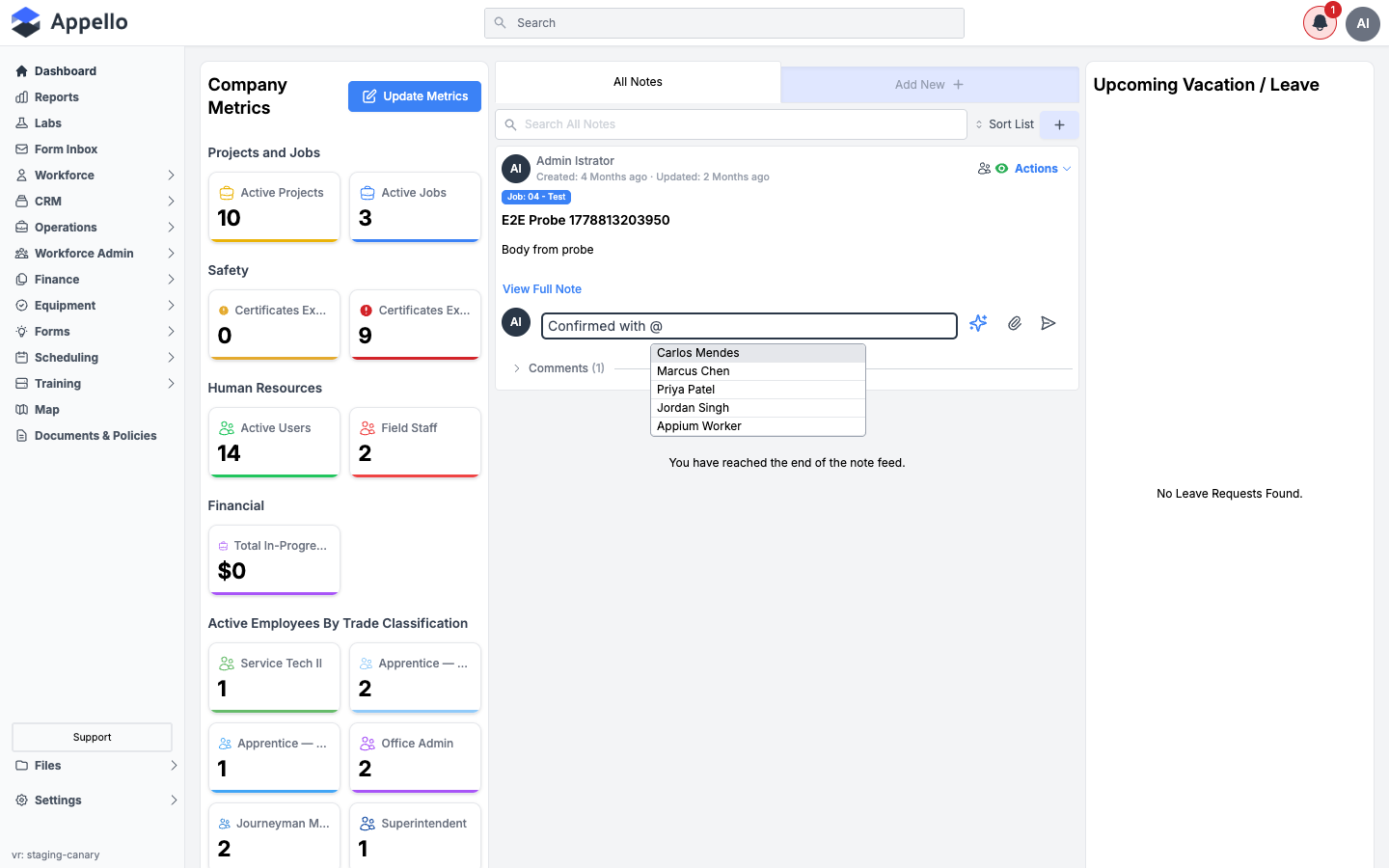Screen dimensions: 1389x868
Task: Attach a file with the paperclip icon
Action: (1015, 323)
